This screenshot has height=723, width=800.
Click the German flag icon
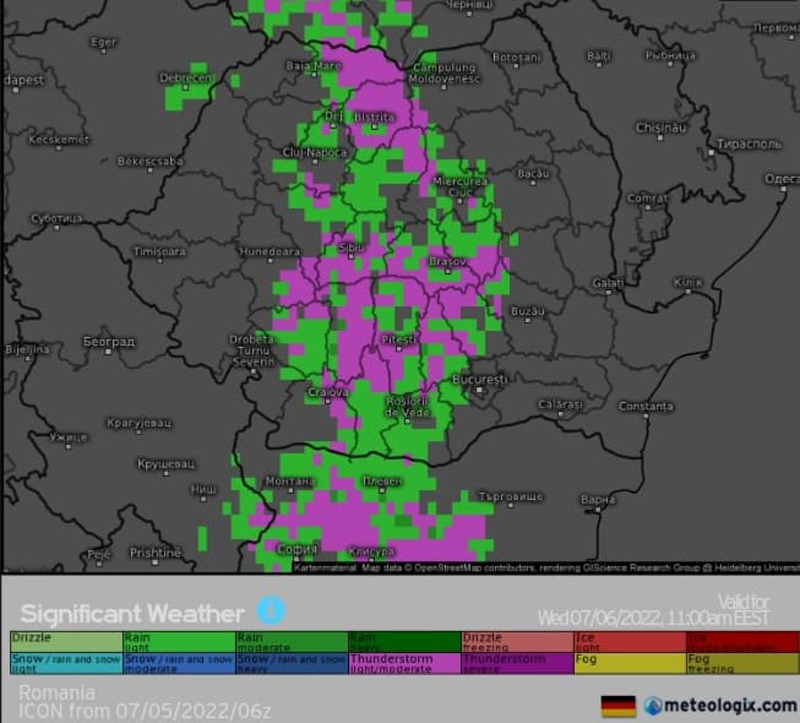618,706
